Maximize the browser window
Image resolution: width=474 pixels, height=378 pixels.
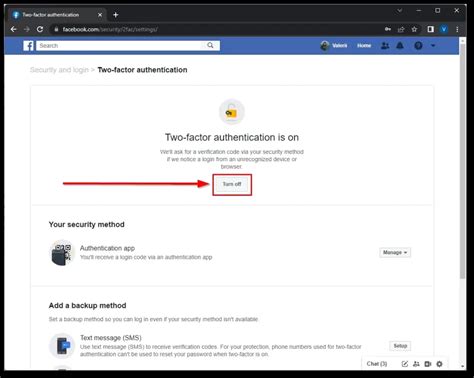438,11
